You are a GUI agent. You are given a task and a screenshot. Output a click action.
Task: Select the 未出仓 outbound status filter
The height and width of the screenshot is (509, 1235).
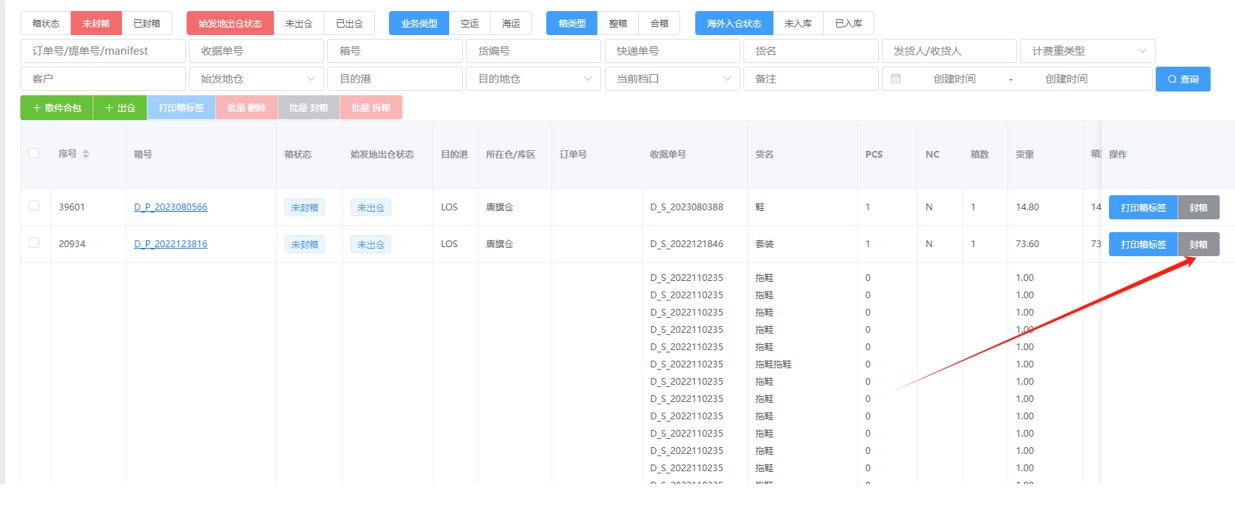(299, 23)
